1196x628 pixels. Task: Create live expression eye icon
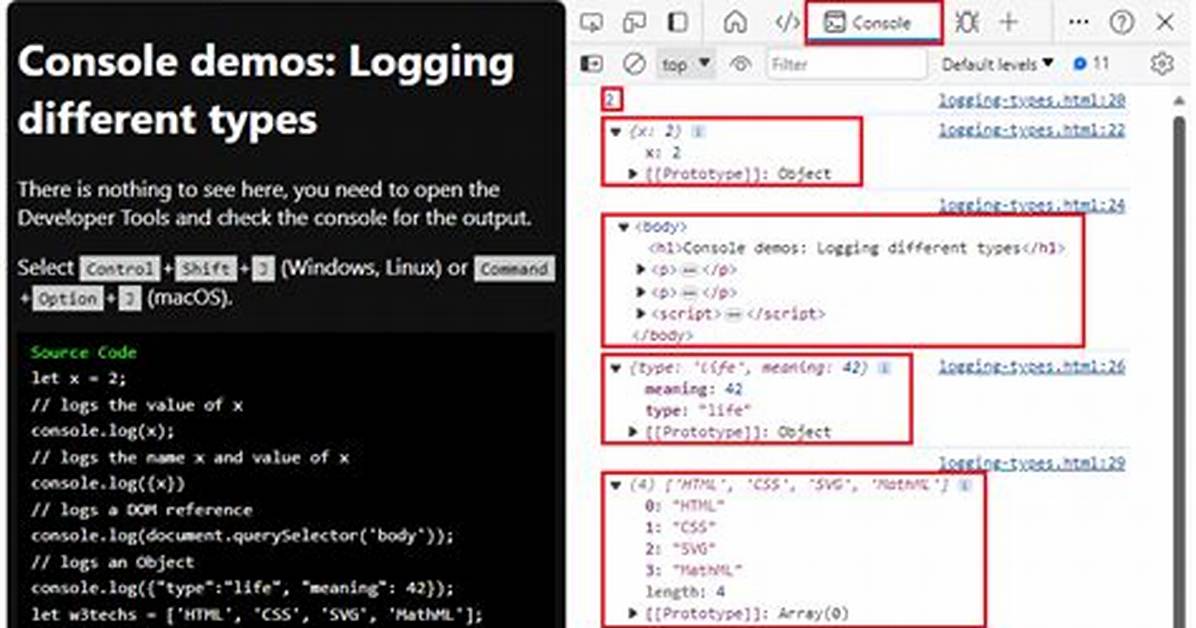click(740, 64)
